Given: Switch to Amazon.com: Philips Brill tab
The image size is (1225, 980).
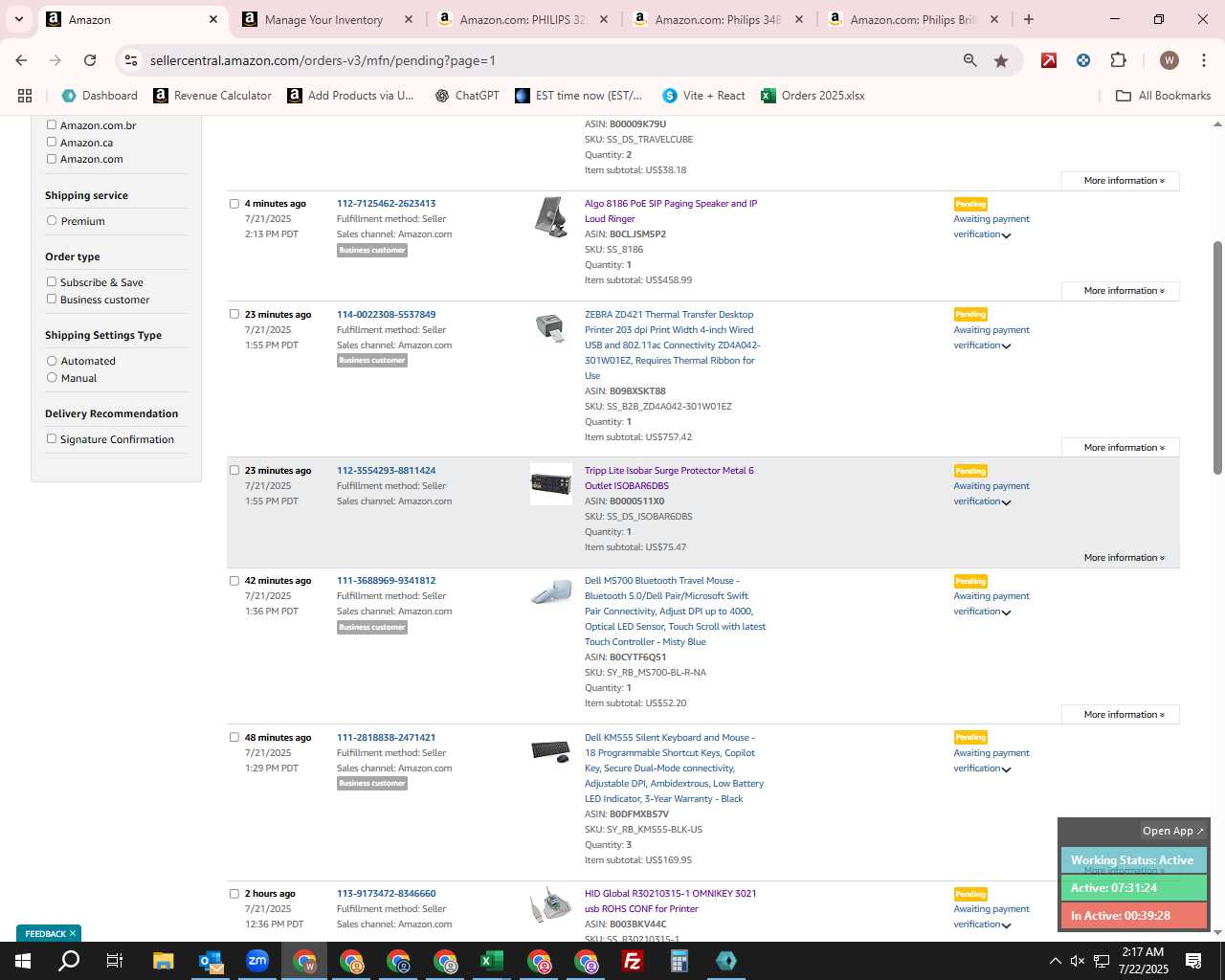Looking at the screenshot, I should [912, 19].
